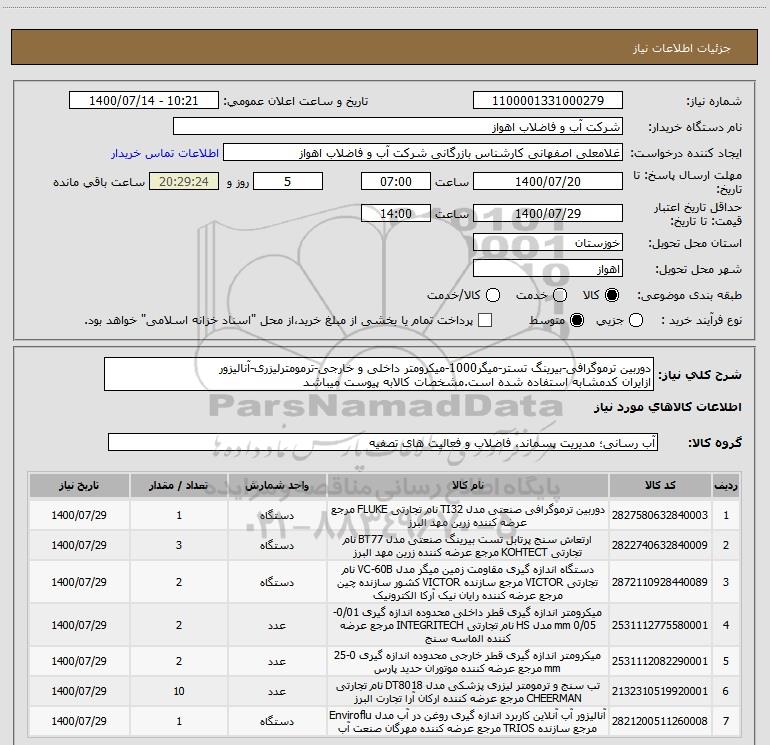Click the need number field 1100001331000279
770x745 pixels.
pyautogui.click(x=548, y=101)
